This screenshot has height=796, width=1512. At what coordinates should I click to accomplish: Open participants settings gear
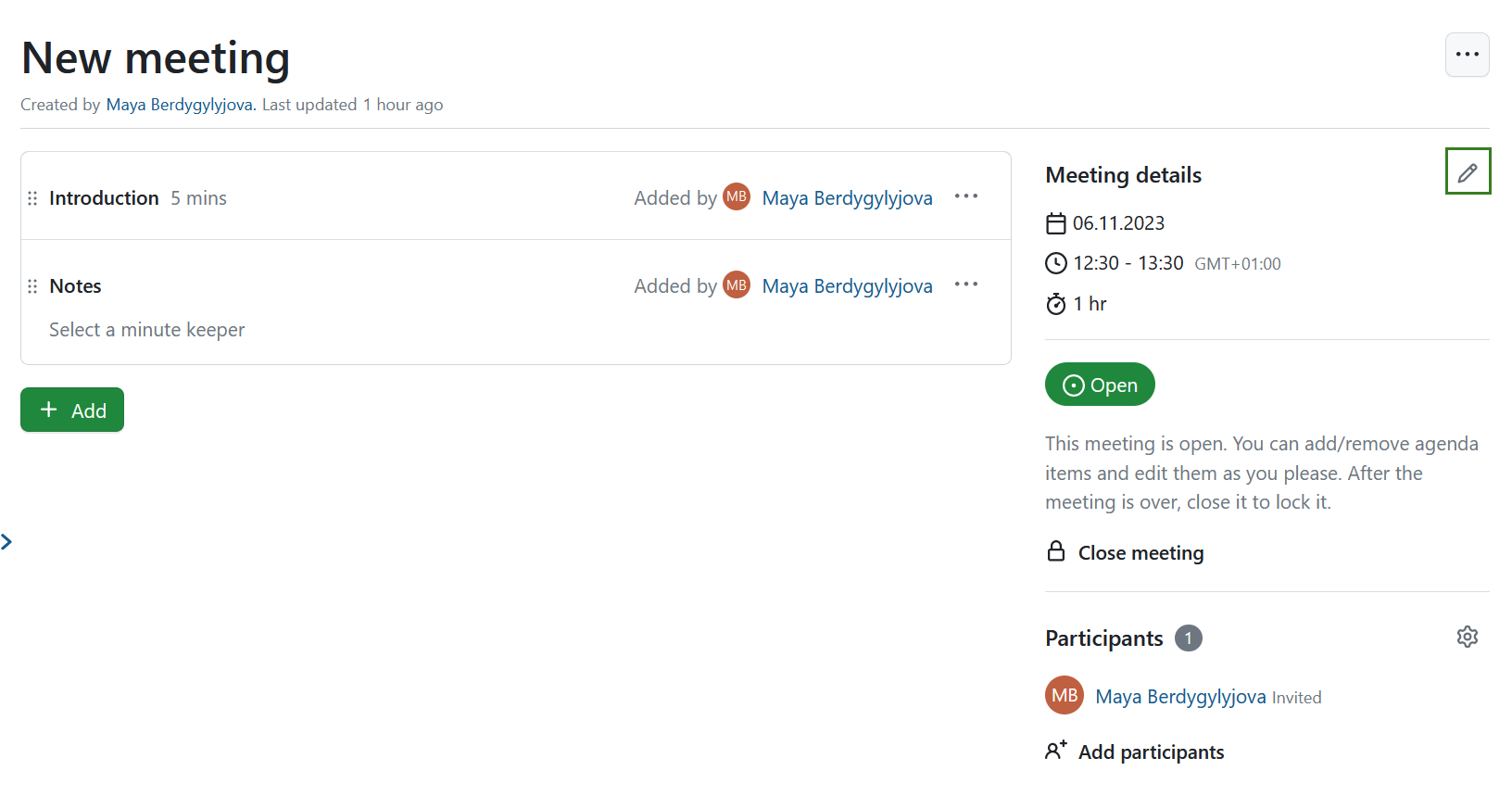coord(1468,638)
